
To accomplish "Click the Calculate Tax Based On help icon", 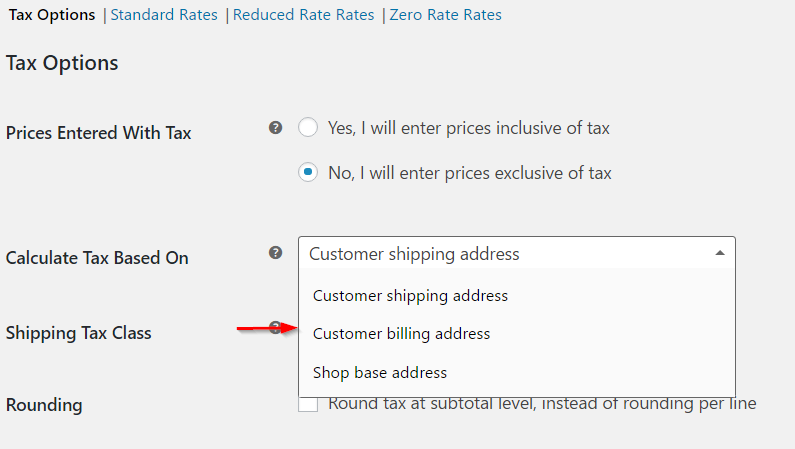I will (276, 253).
